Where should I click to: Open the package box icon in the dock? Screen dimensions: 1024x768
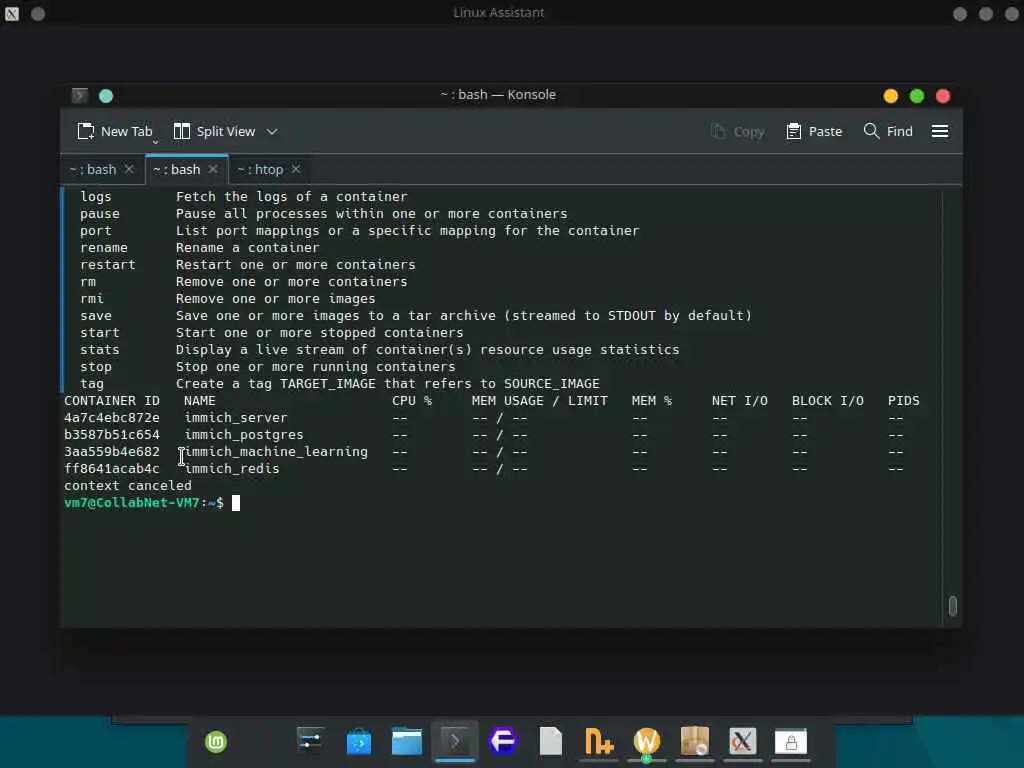[x=695, y=741]
